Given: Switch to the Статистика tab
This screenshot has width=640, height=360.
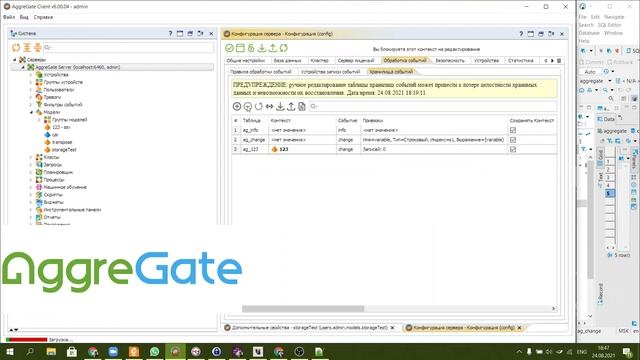Looking at the screenshot, I should pyautogui.click(x=520, y=60).
